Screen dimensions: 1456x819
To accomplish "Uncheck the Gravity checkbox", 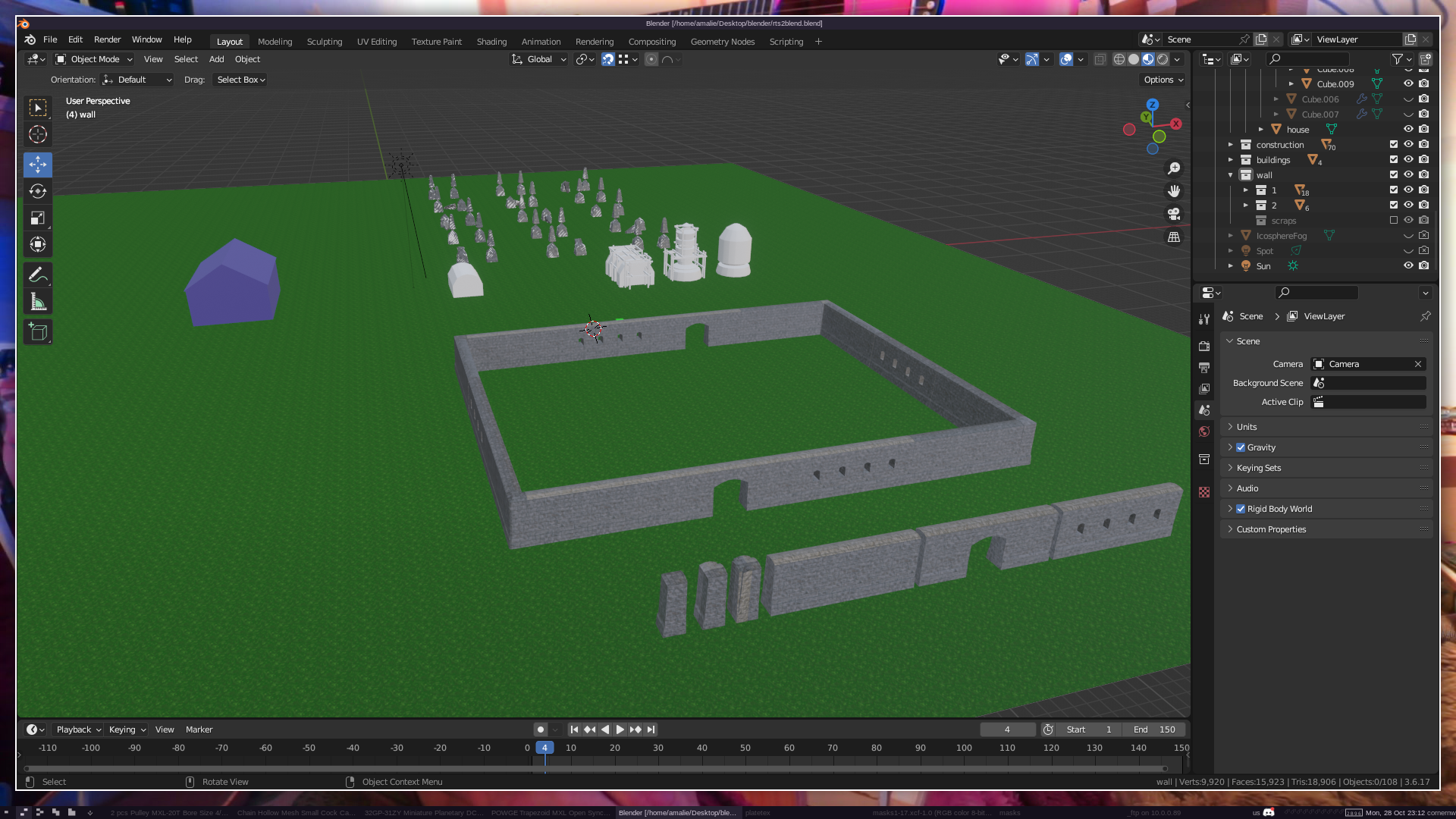I will click(x=1241, y=447).
